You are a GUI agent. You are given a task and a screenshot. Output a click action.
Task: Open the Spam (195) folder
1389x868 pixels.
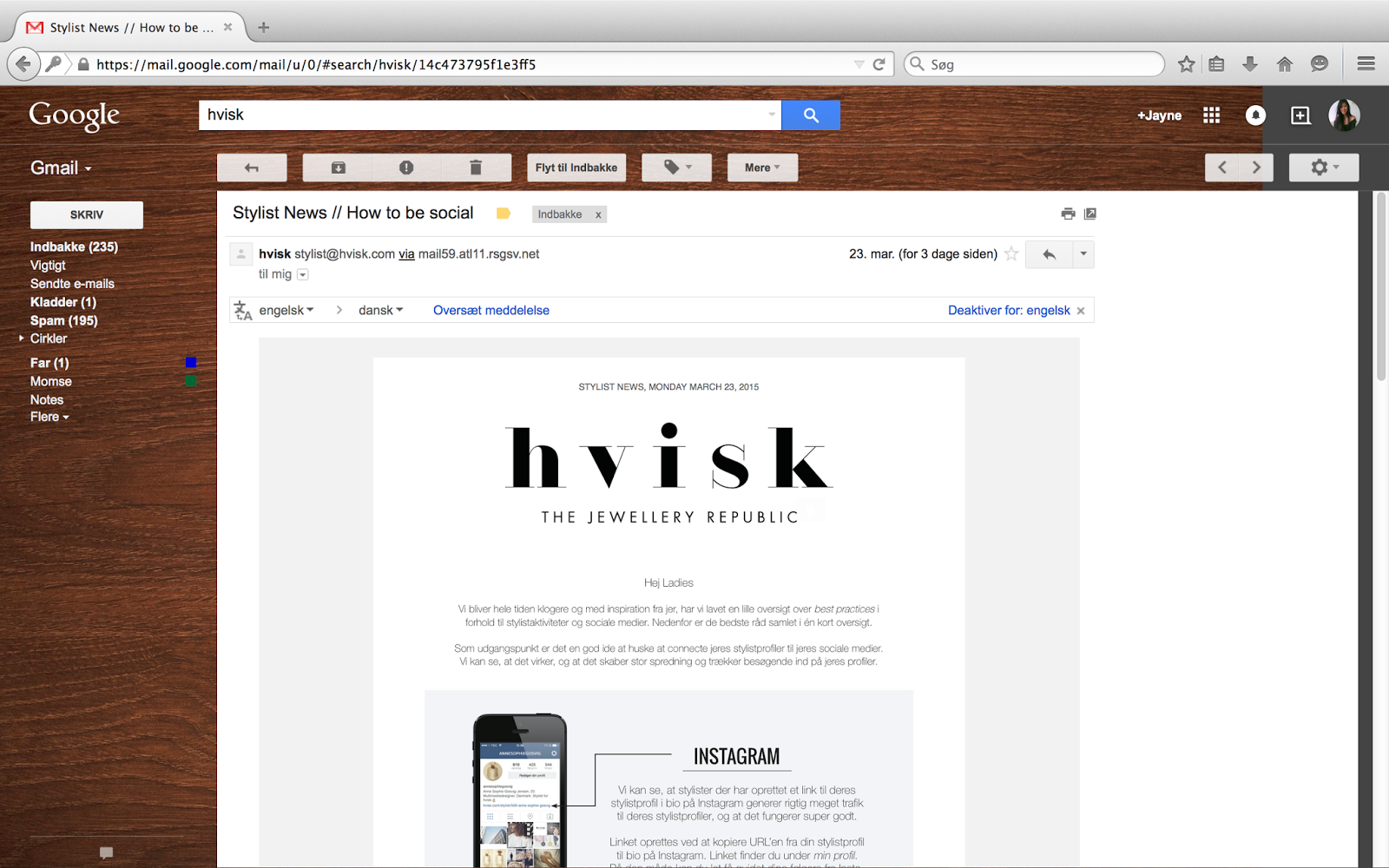click(x=64, y=320)
